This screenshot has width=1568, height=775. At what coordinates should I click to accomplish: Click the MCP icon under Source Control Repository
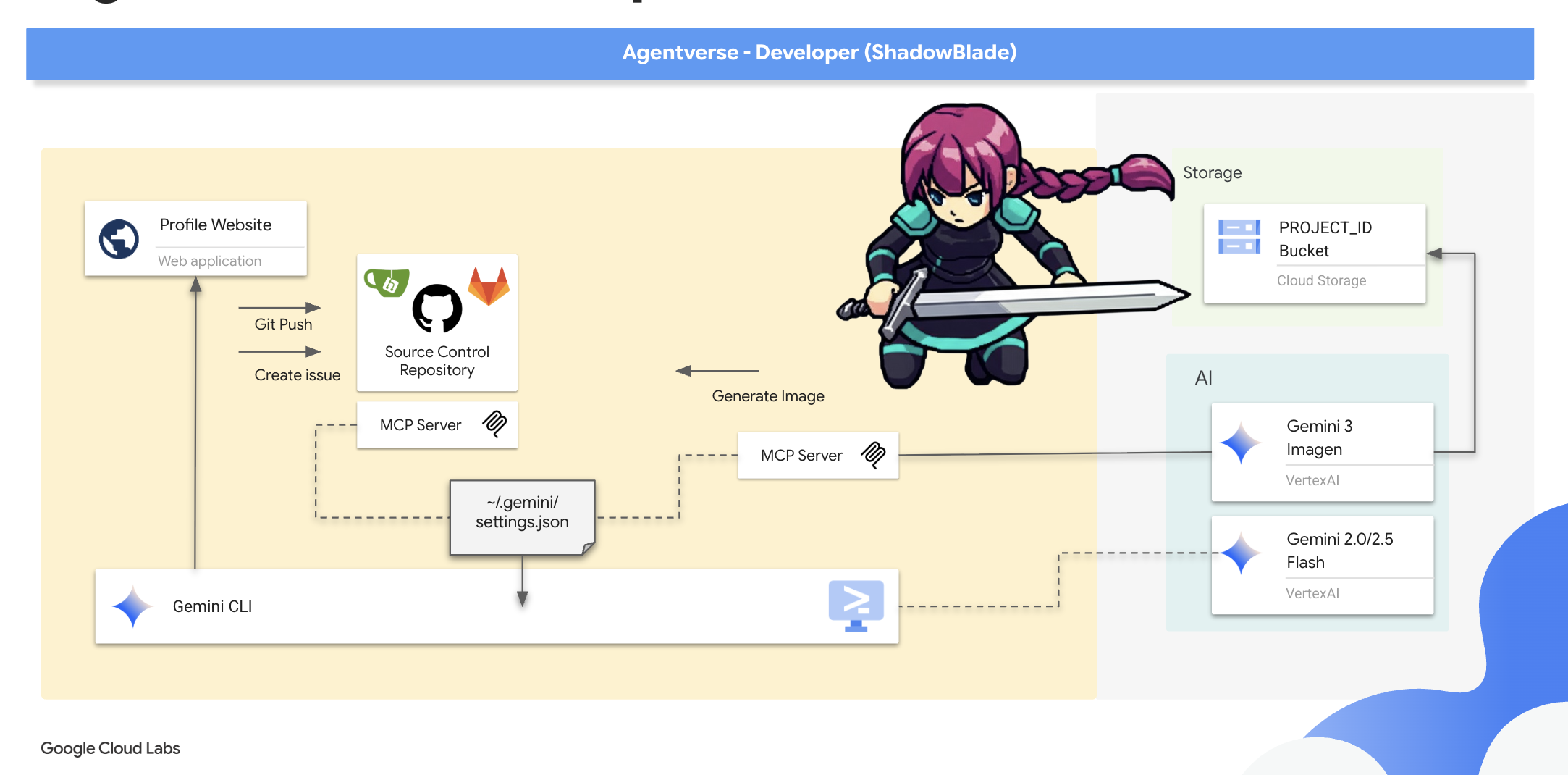tap(495, 424)
